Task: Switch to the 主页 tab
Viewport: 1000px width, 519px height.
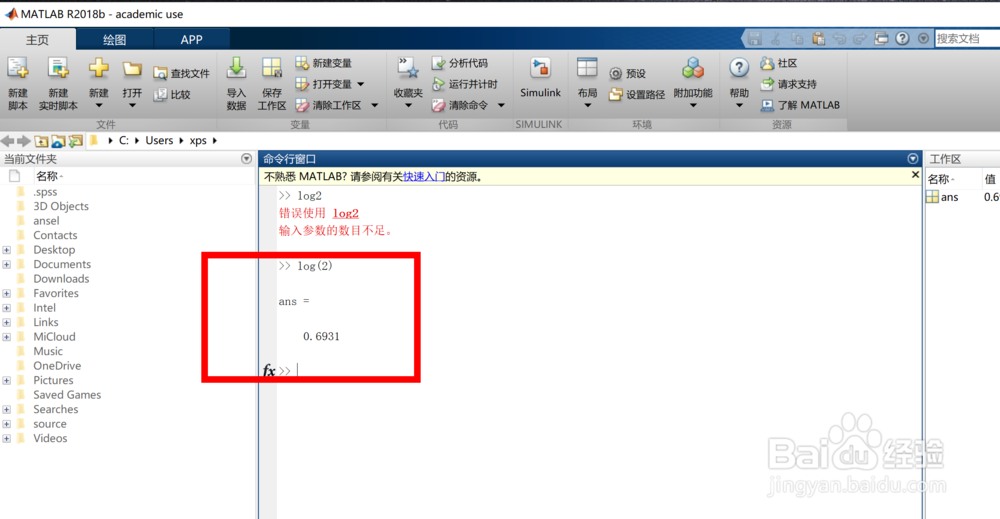Action: 38,40
